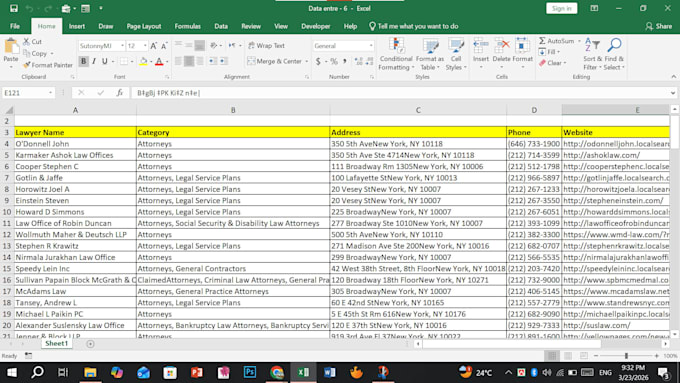Add a new sheet with plus icon

[x=90, y=344]
